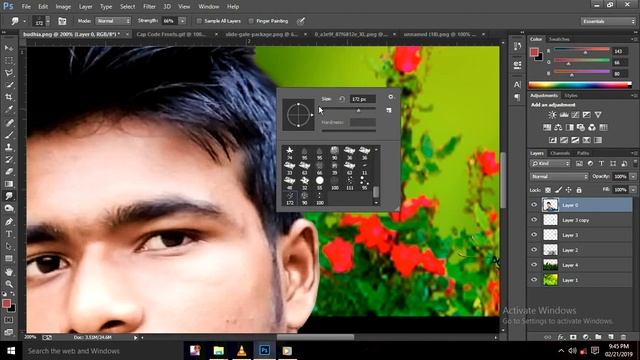The height and width of the screenshot is (360, 640).
Task: Click the brush Size slider
Action: 349,109
